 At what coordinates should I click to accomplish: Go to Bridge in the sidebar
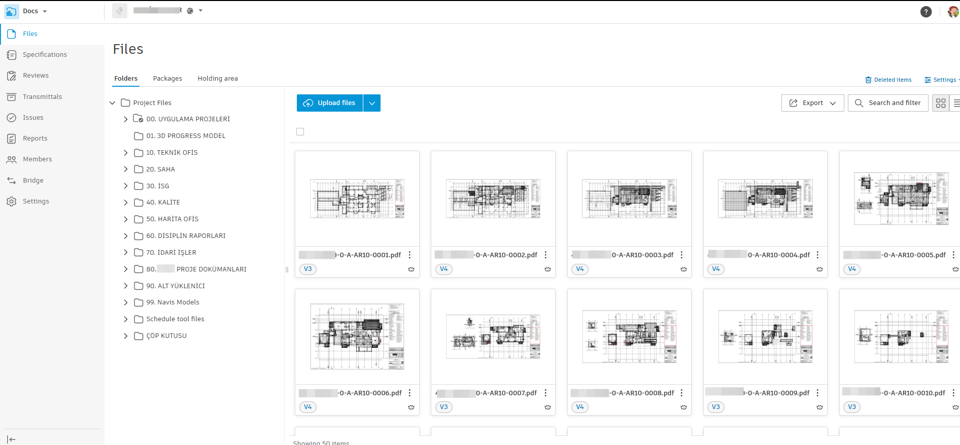11,181
